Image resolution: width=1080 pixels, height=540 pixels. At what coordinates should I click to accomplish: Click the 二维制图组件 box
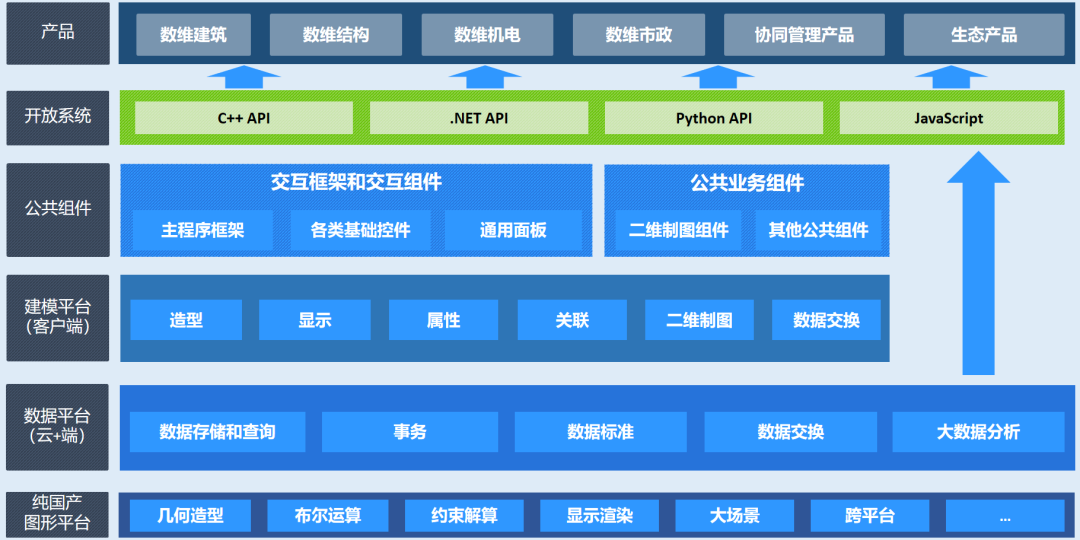pos(679,230)
